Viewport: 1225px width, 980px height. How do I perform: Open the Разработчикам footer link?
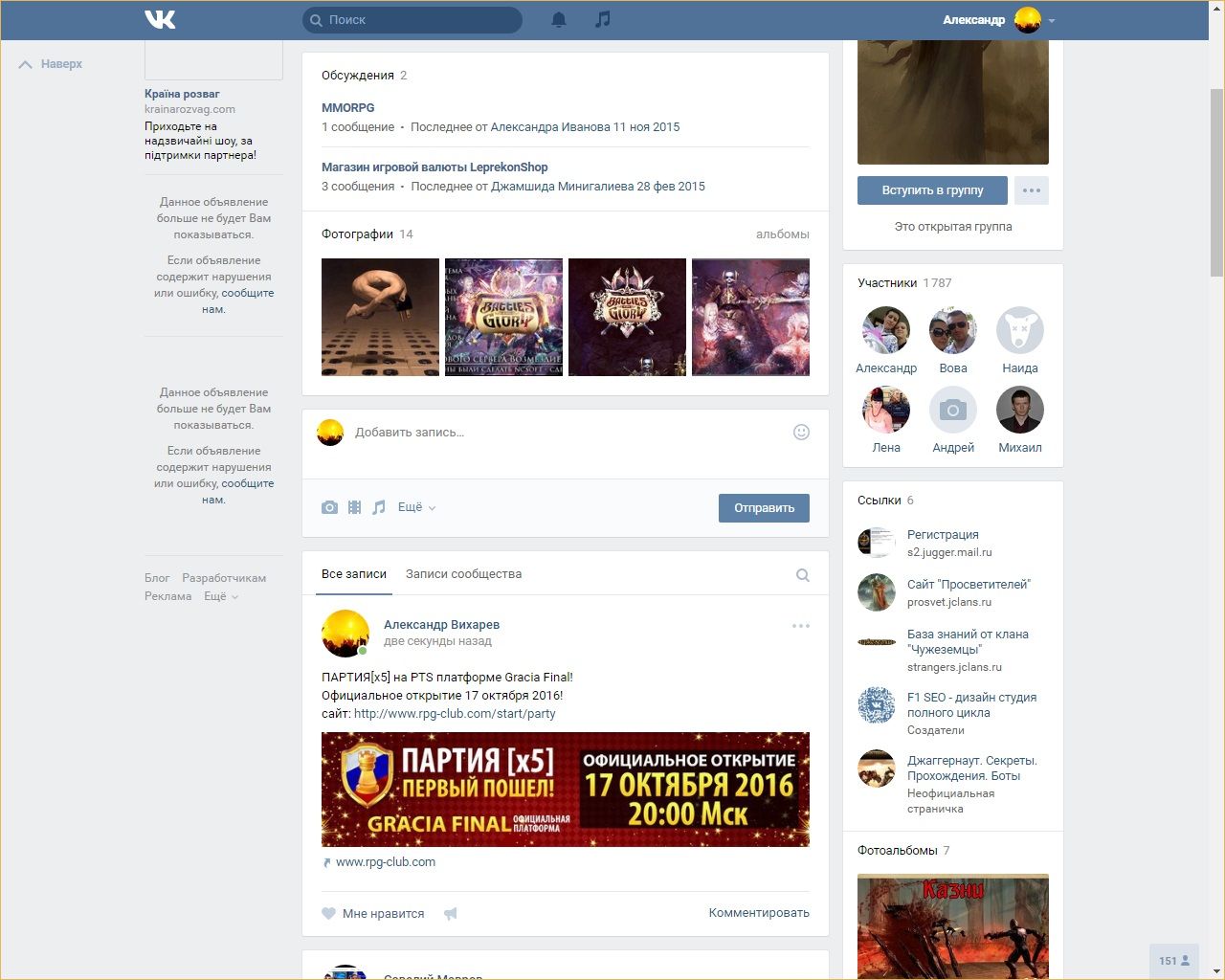point(224,578)
